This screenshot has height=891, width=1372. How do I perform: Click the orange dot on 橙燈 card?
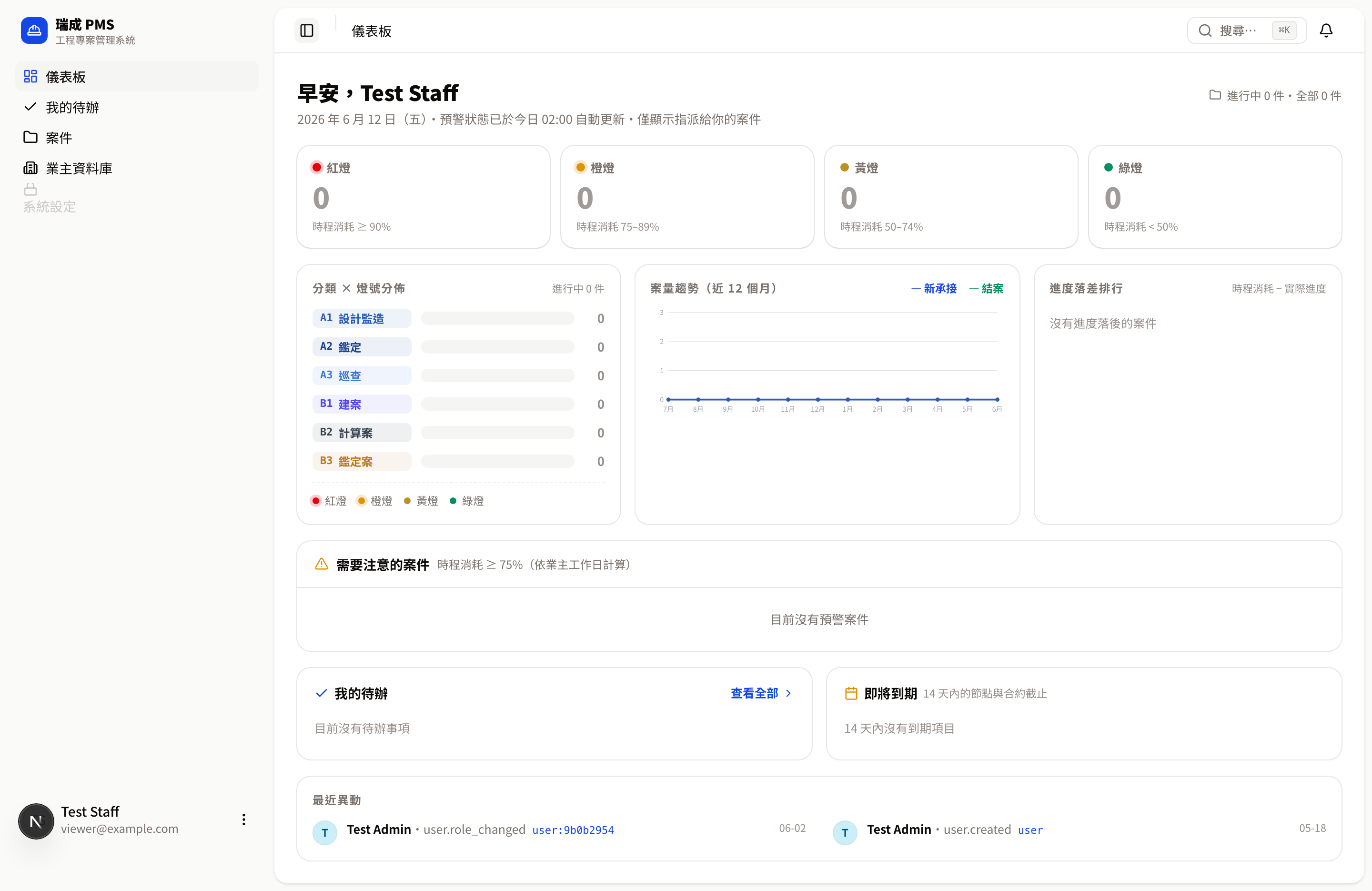click(x=581, y=167)
